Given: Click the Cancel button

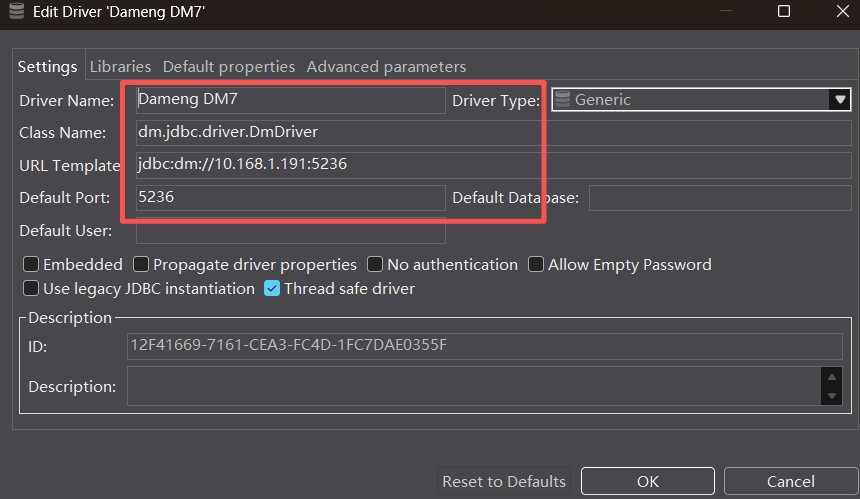Looking at the screenshot, I should click(790, 481).
